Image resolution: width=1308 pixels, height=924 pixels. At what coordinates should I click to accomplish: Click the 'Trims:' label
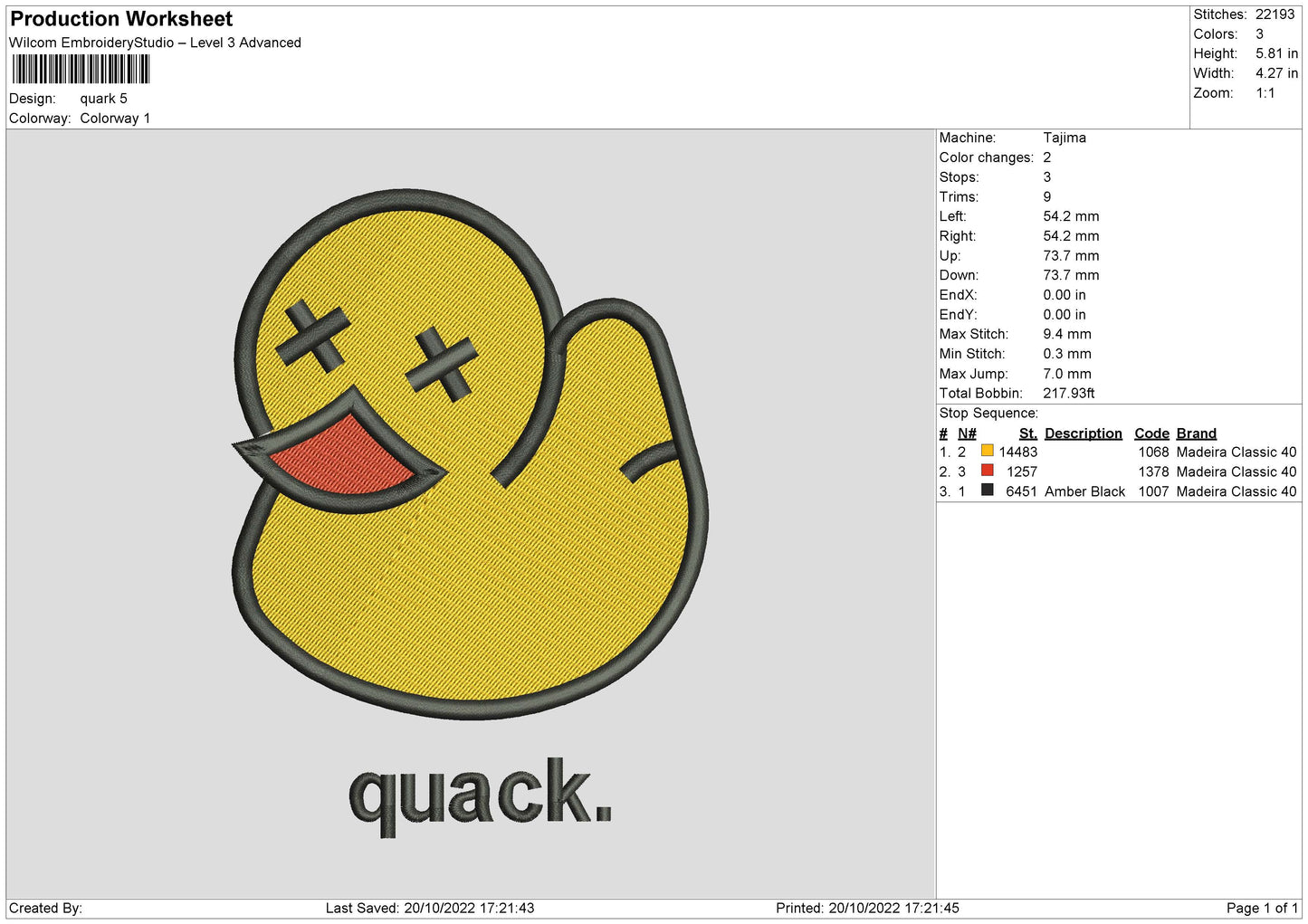pos(959,196)
